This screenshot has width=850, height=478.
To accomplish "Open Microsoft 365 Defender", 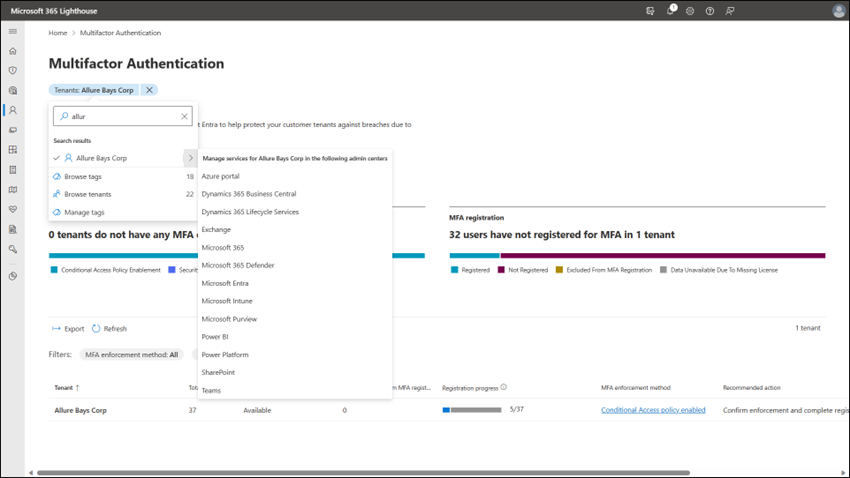I will 238,266.
